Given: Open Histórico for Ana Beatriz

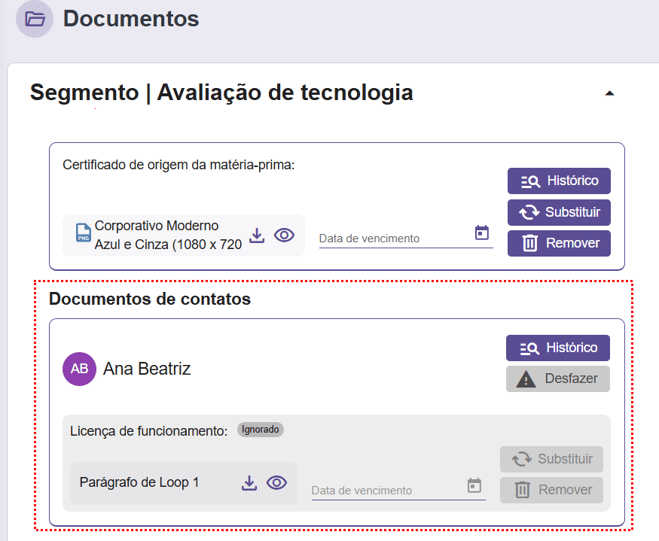Looking at the screenshot, I should point(557,348).
